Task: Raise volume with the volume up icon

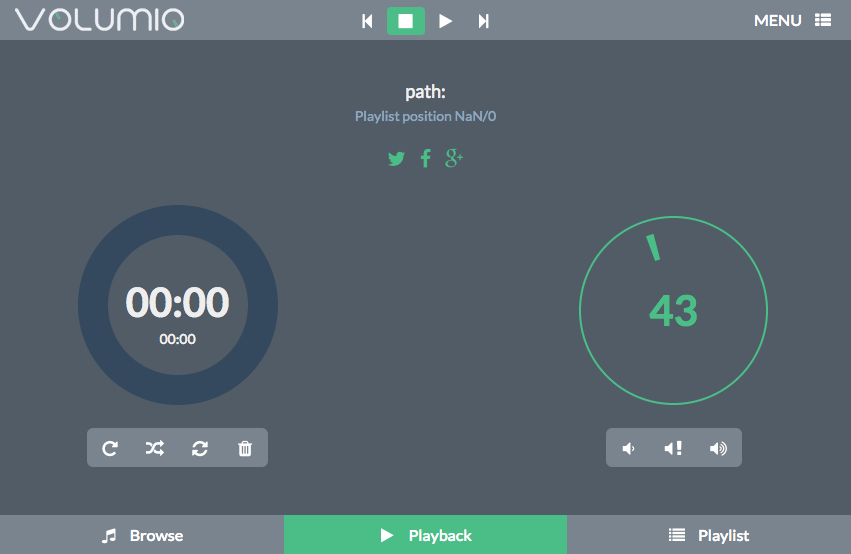Action: point(718,448)
